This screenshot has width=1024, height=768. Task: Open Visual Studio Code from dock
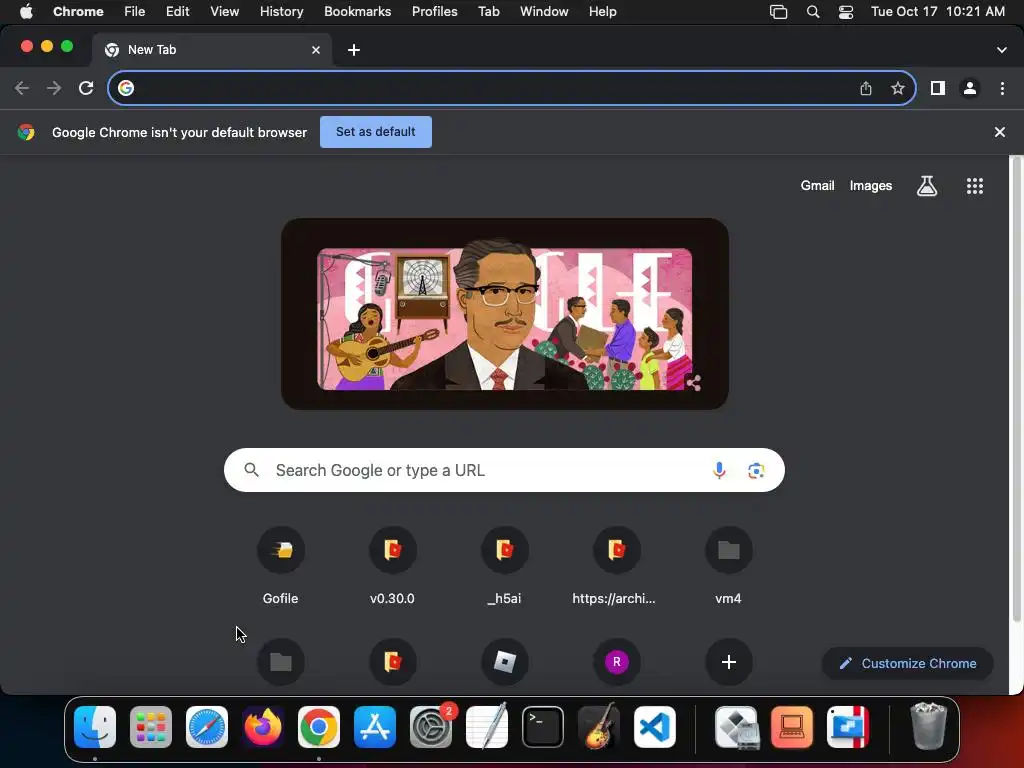point(655,727)
